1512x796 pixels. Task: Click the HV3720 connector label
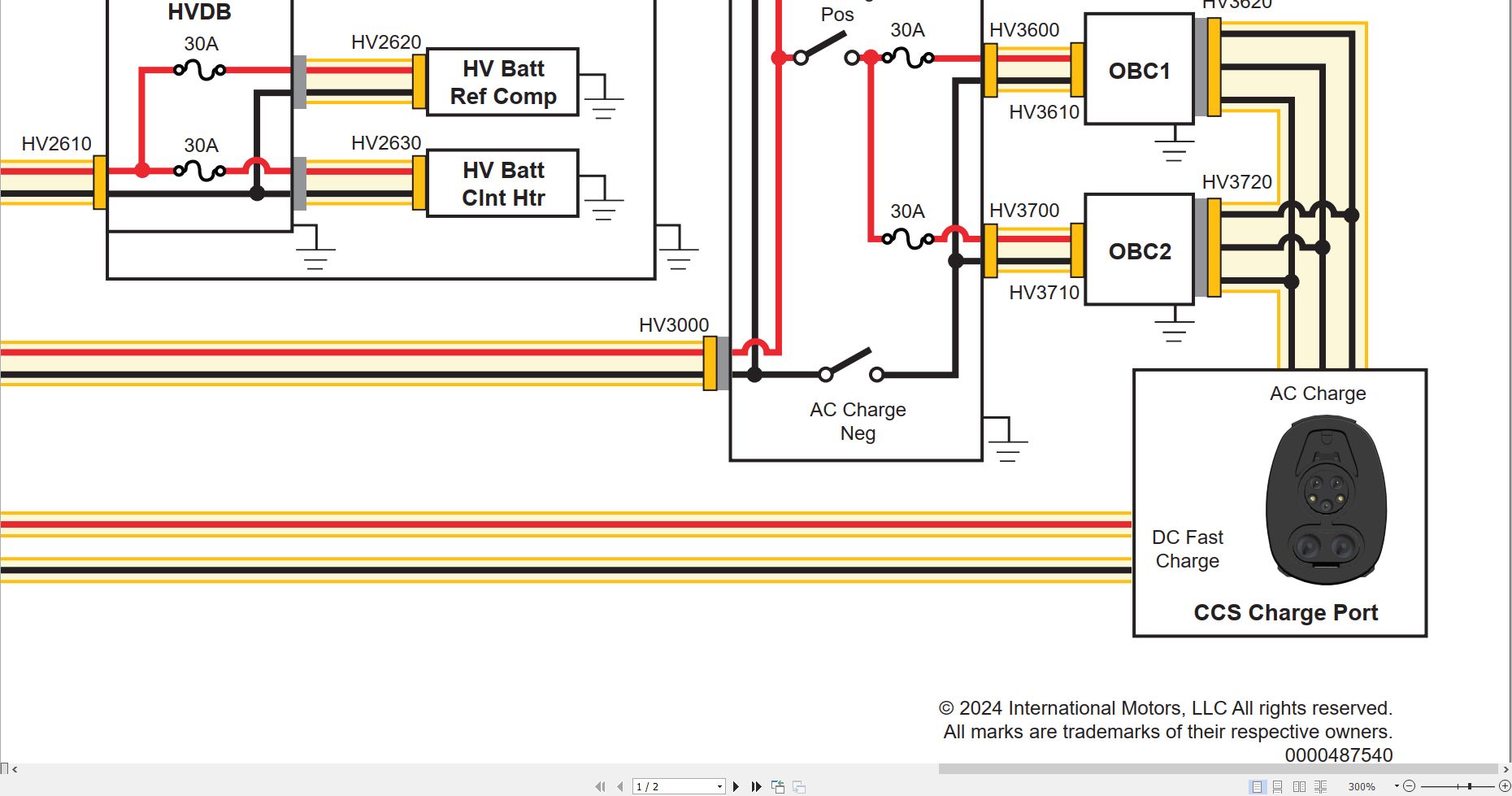[1237, 182]
